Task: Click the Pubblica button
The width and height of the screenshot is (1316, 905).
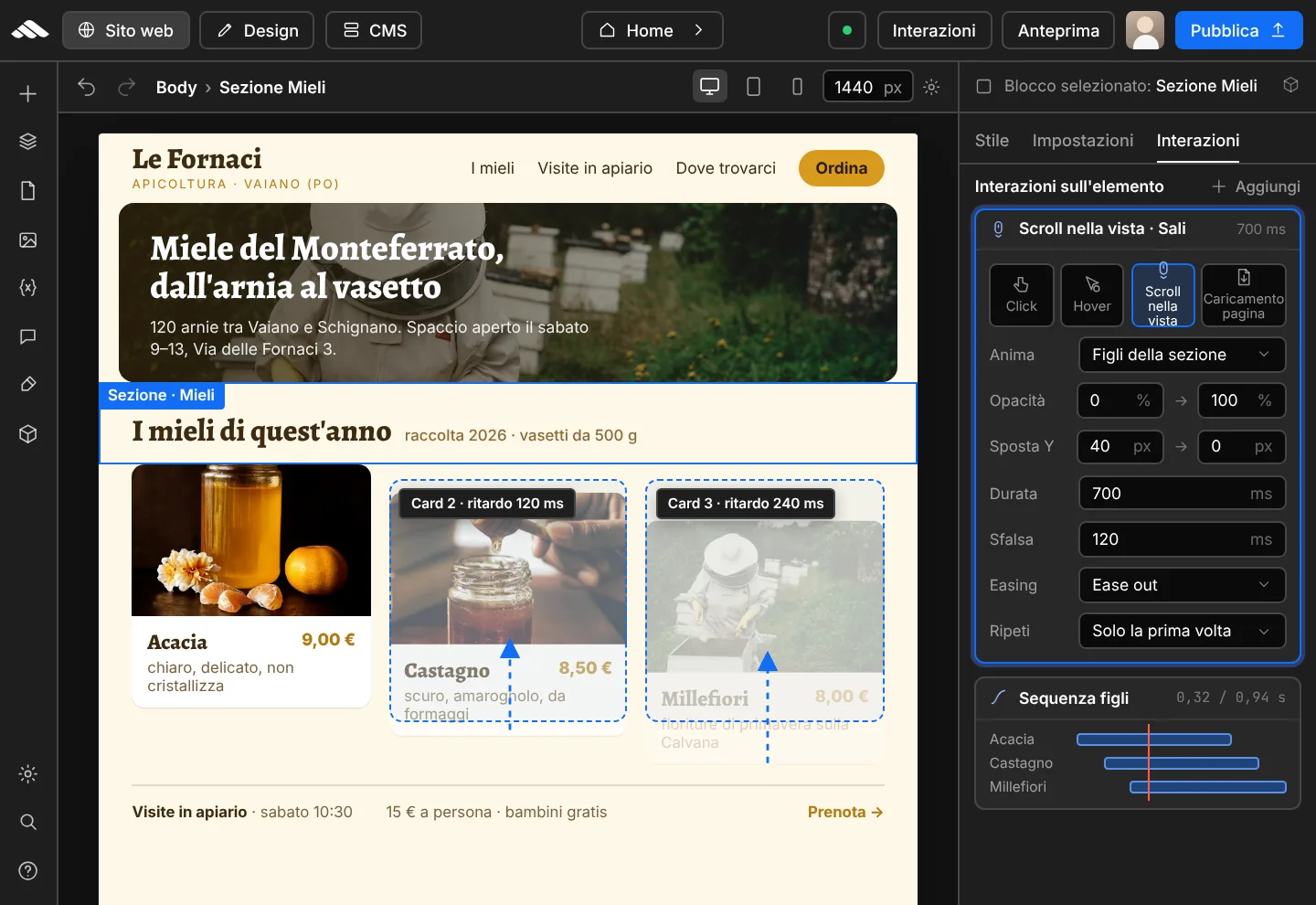Action: click(x=1238, y=30)
